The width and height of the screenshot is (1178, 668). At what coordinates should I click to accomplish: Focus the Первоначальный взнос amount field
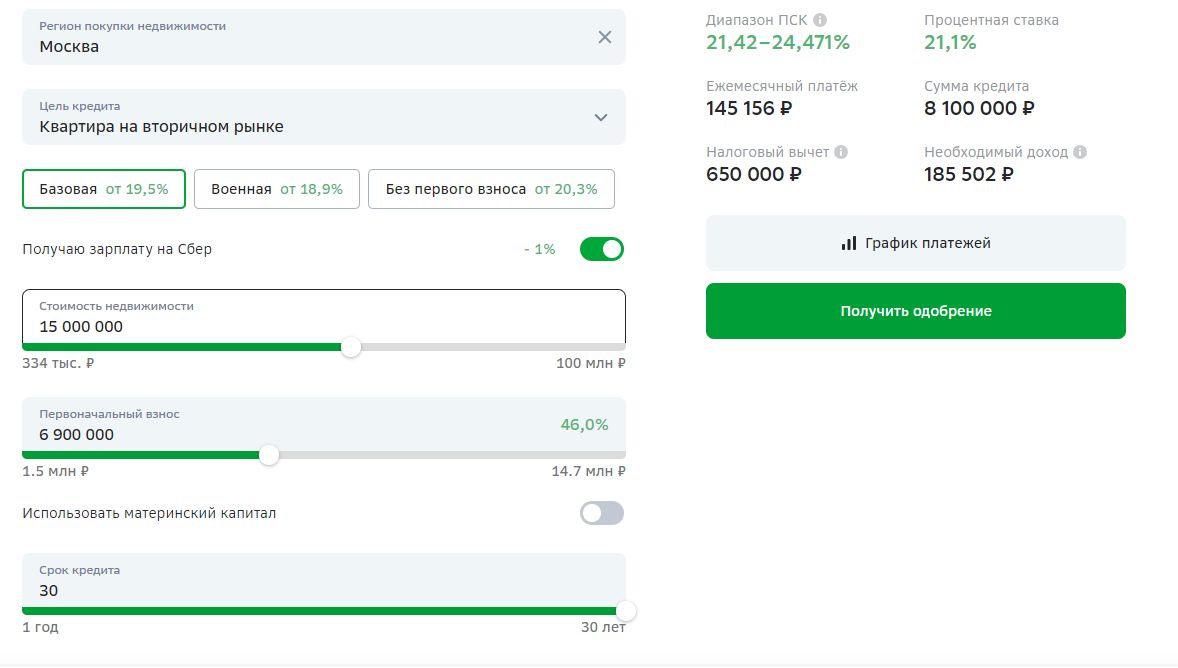click(280, 435)
